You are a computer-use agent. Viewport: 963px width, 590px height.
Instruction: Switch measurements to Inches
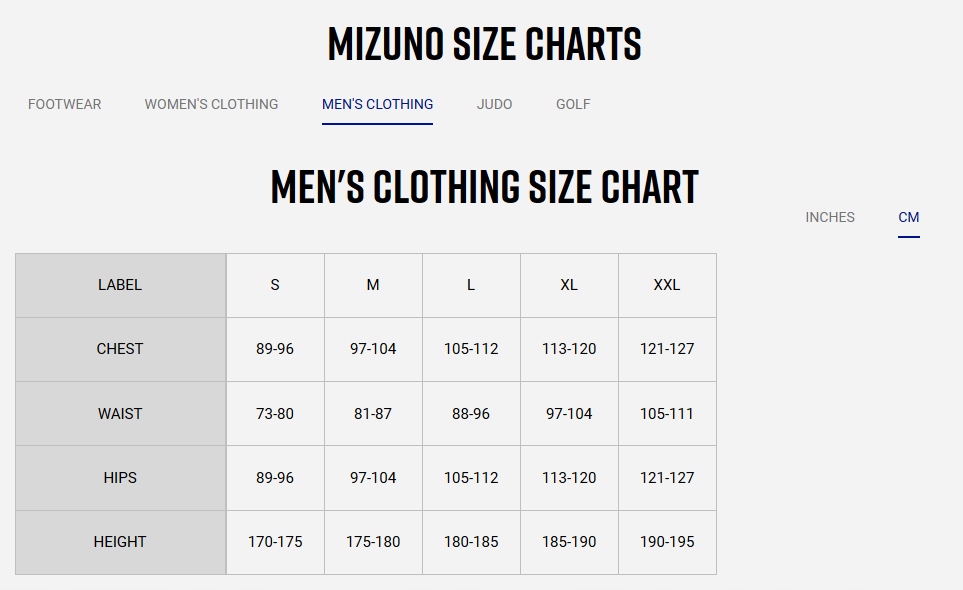tap(830, 217)
